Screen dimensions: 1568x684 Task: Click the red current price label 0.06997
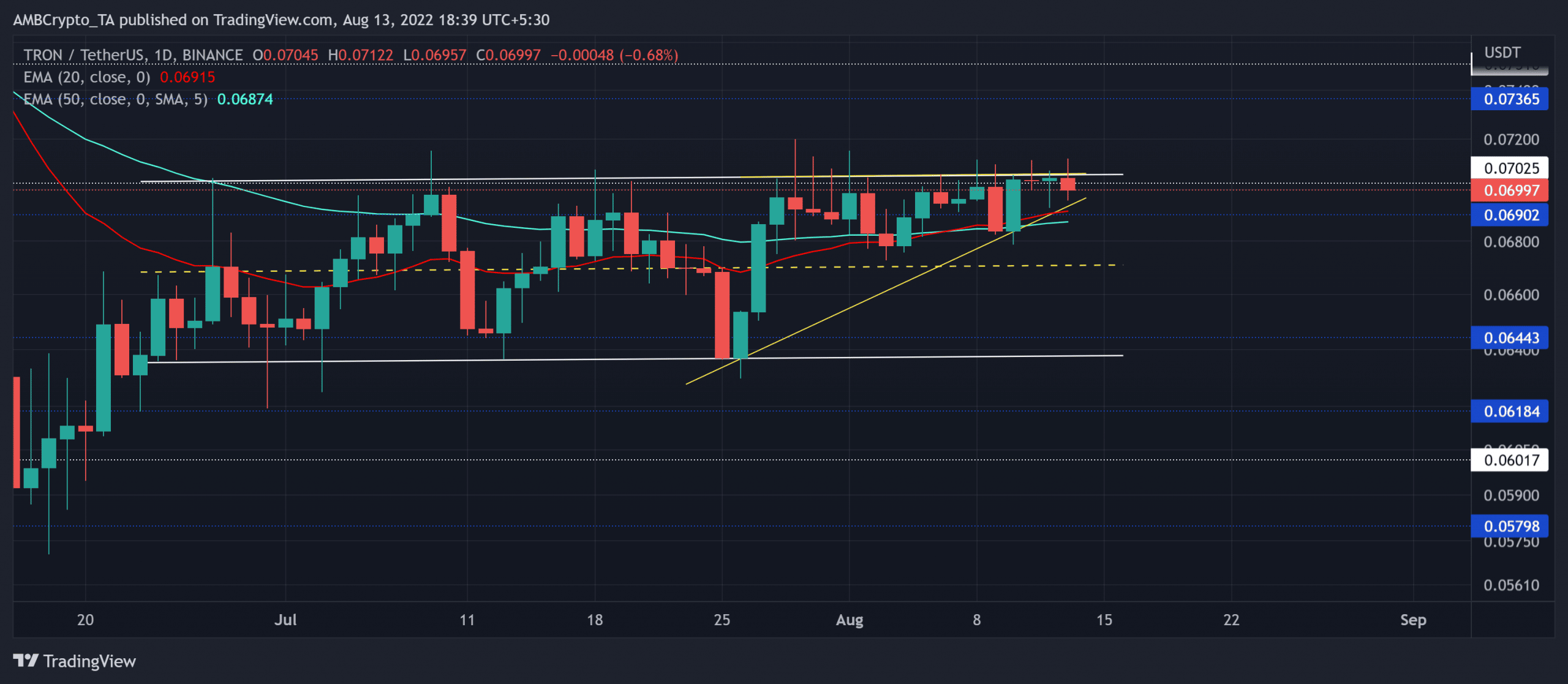(1510, 190)
